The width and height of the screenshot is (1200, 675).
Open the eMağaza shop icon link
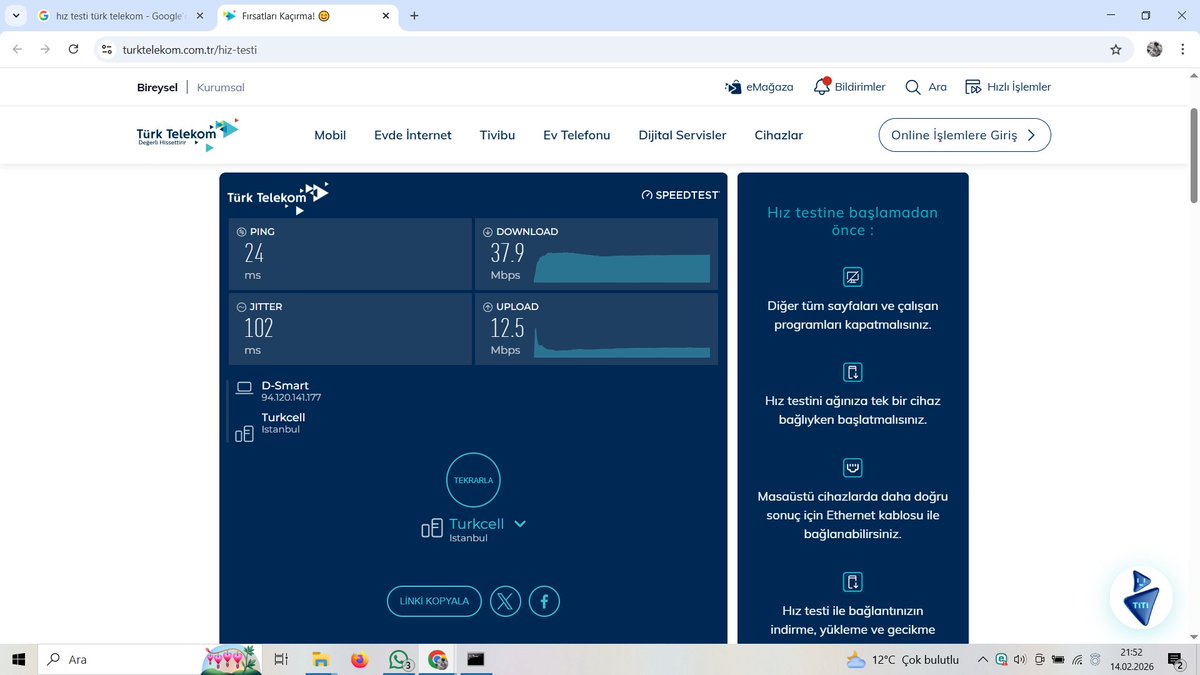coord(758,87)
